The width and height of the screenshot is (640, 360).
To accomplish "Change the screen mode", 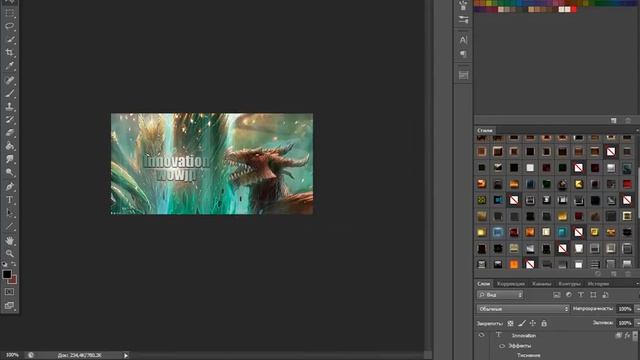I will (x=9, y=305).
